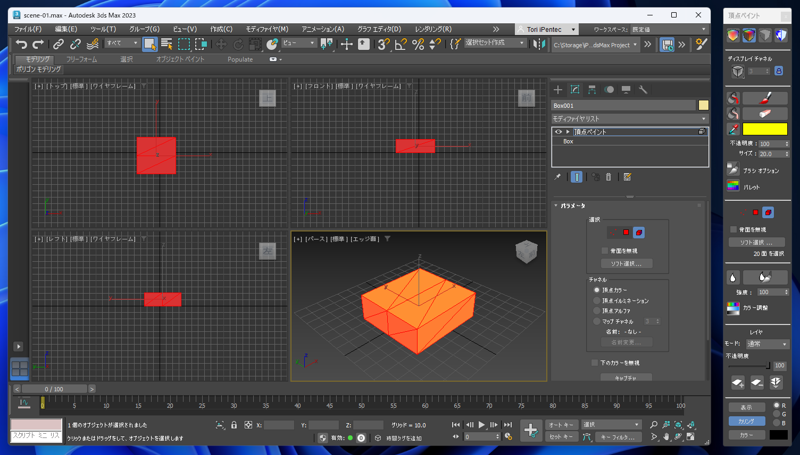Viewport: 800px width, 455px height.
Task: Open the ファイル(F) menu
Action: [x=28, y=29]
